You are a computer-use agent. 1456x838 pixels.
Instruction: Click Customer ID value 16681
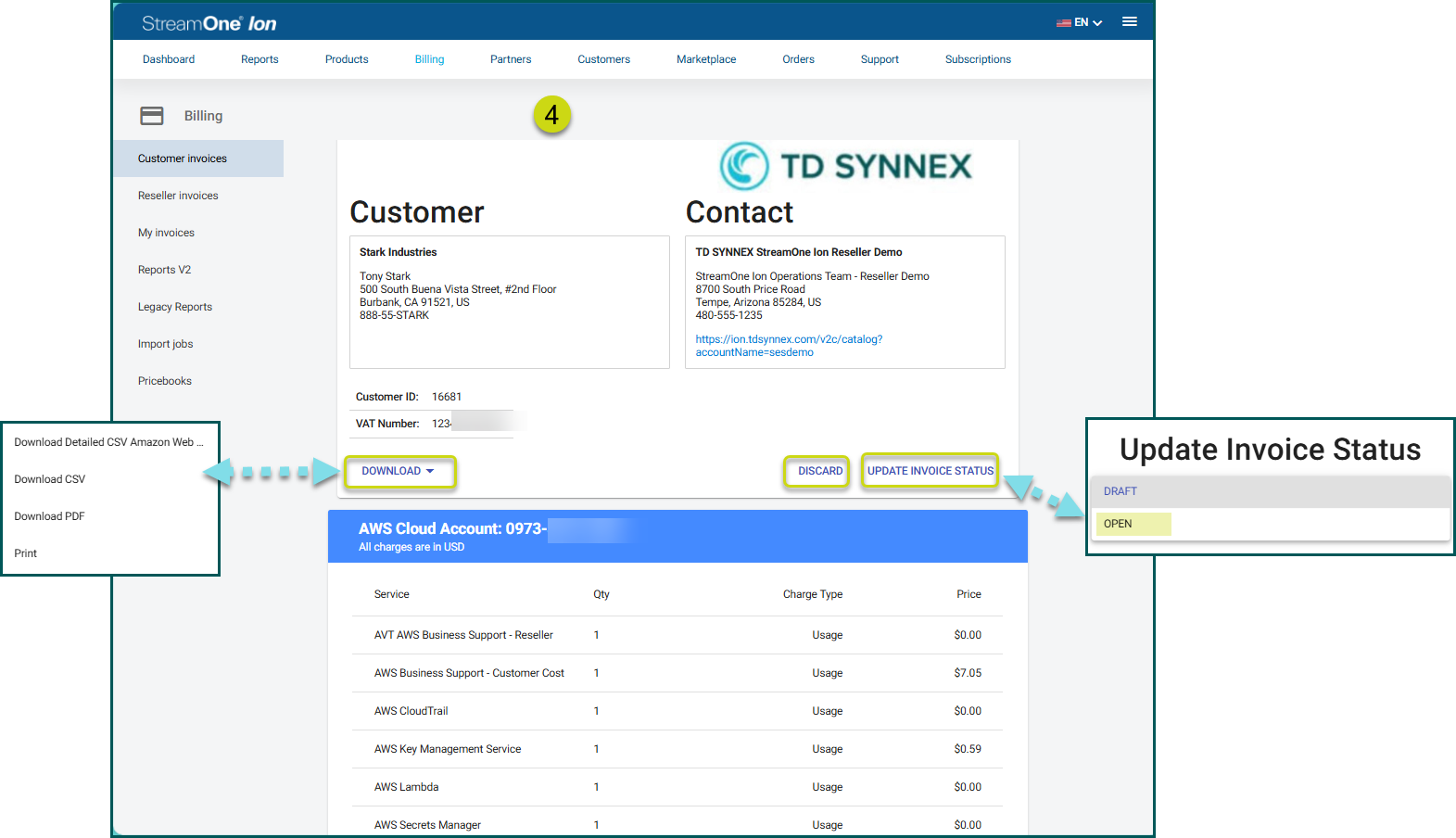[x=447, y=397]
